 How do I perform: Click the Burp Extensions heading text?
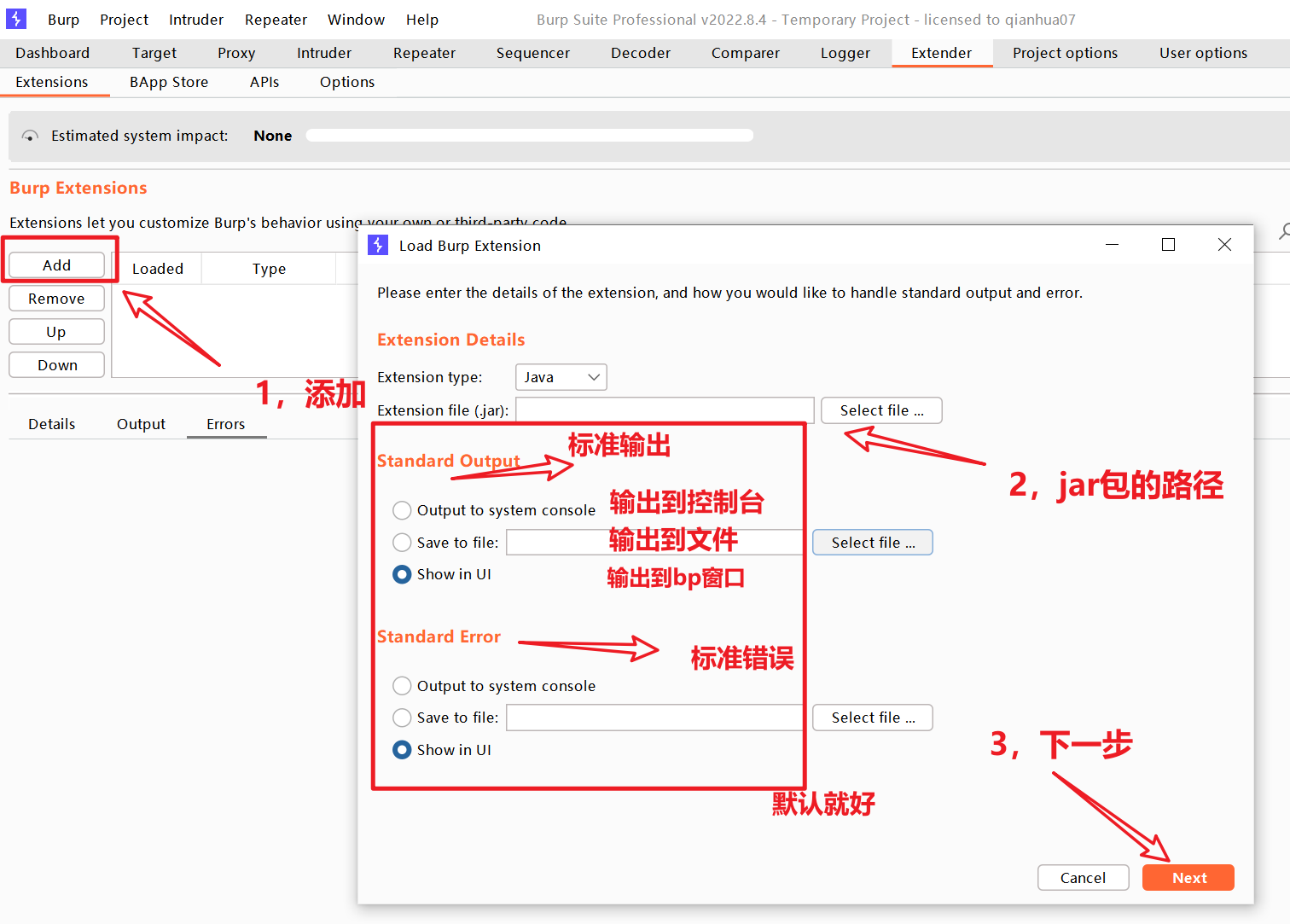coord(78,188)
